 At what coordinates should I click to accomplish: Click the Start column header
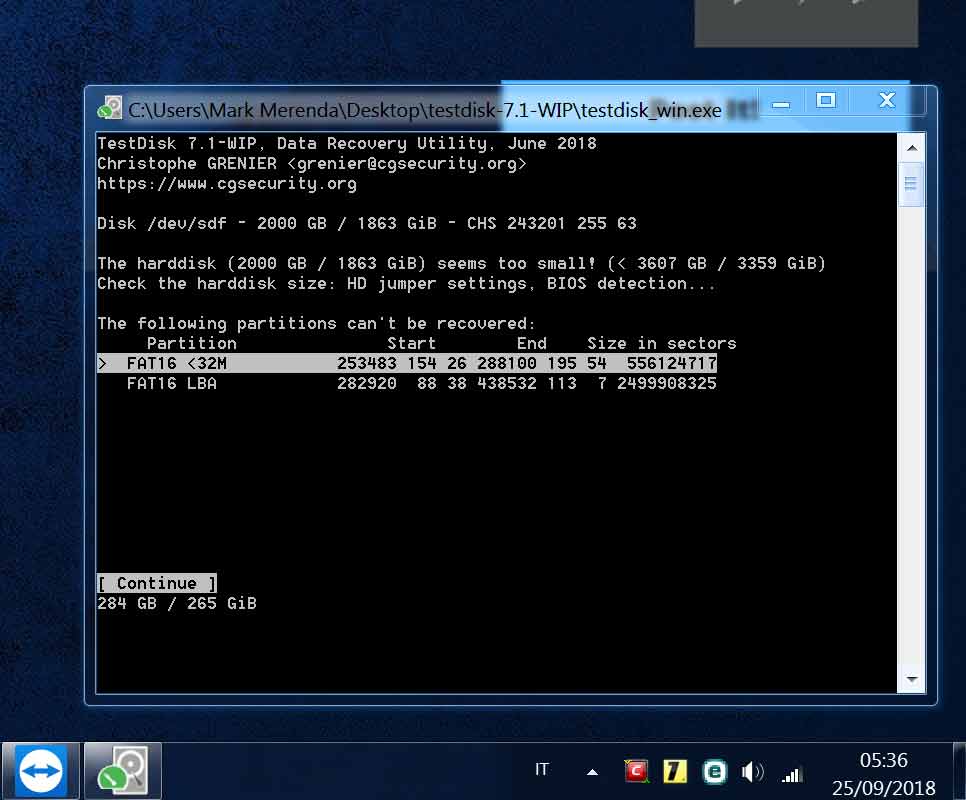tap(411, 343)
